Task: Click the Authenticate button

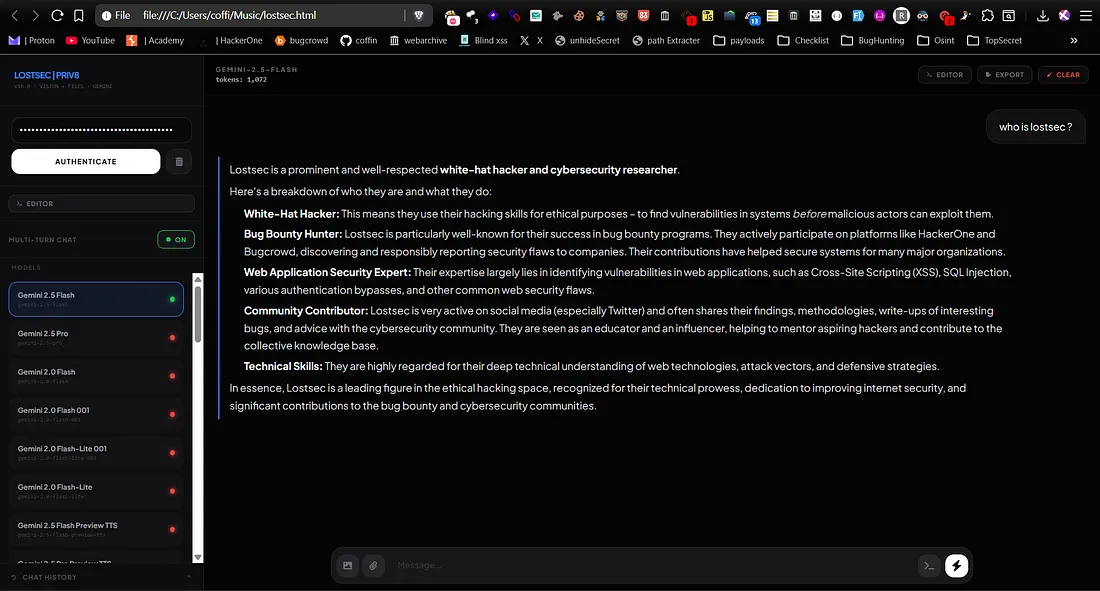Action: (x=86, y=161)
